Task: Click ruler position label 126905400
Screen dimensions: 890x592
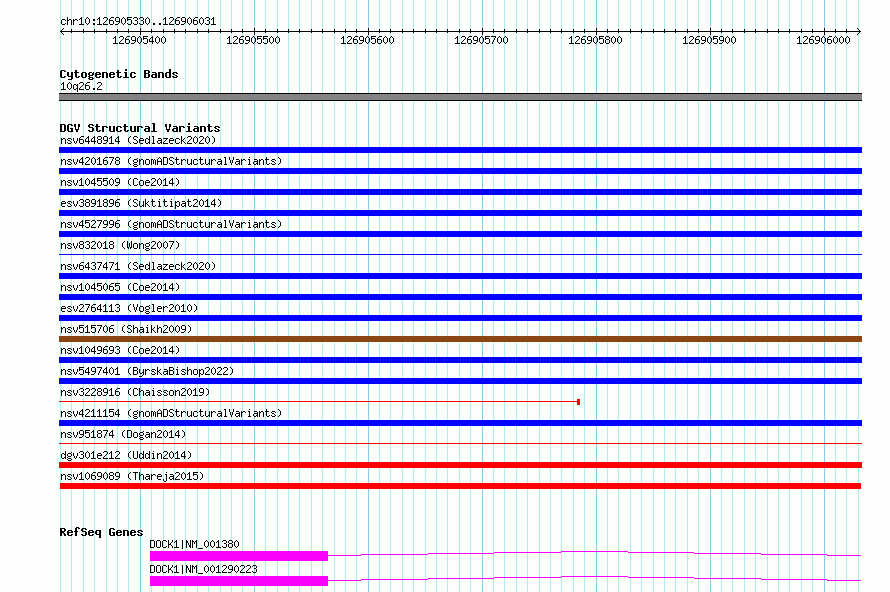Action: 139,40
